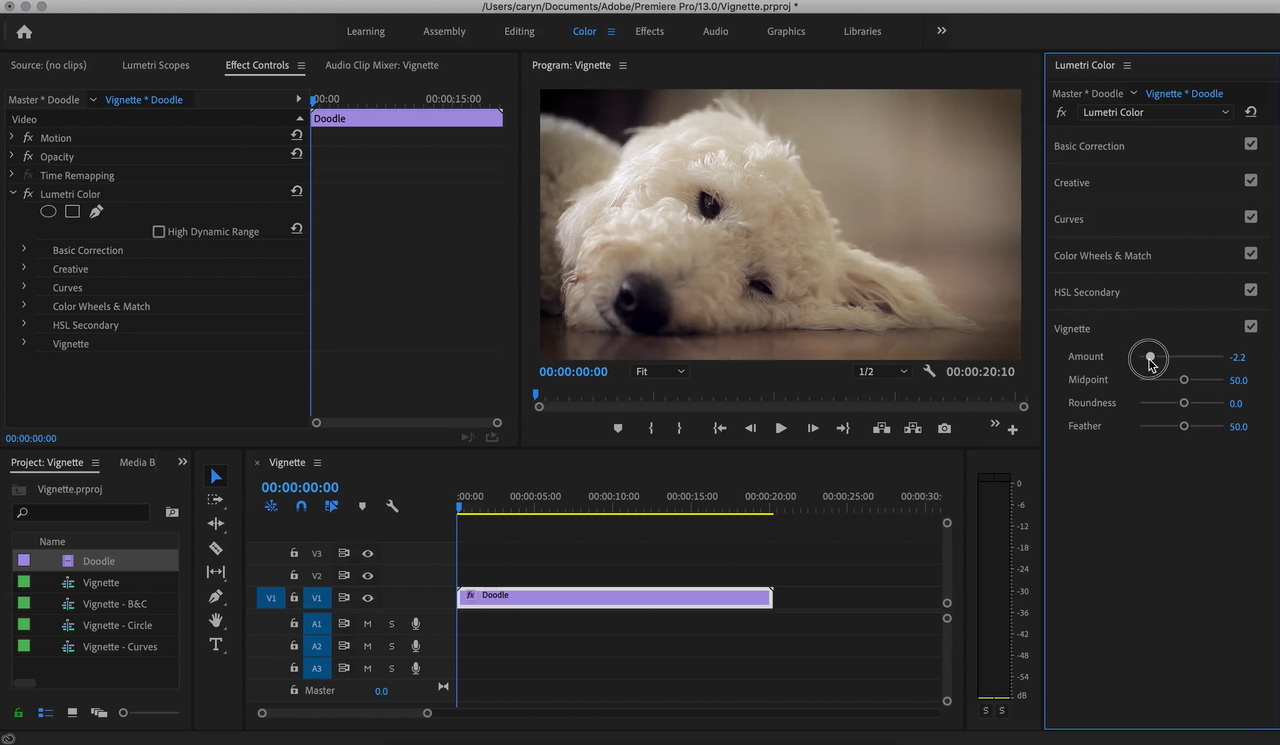Open Program monitor settings wrench
Screen dimensions: 1280x745
[x=929, y=371]
